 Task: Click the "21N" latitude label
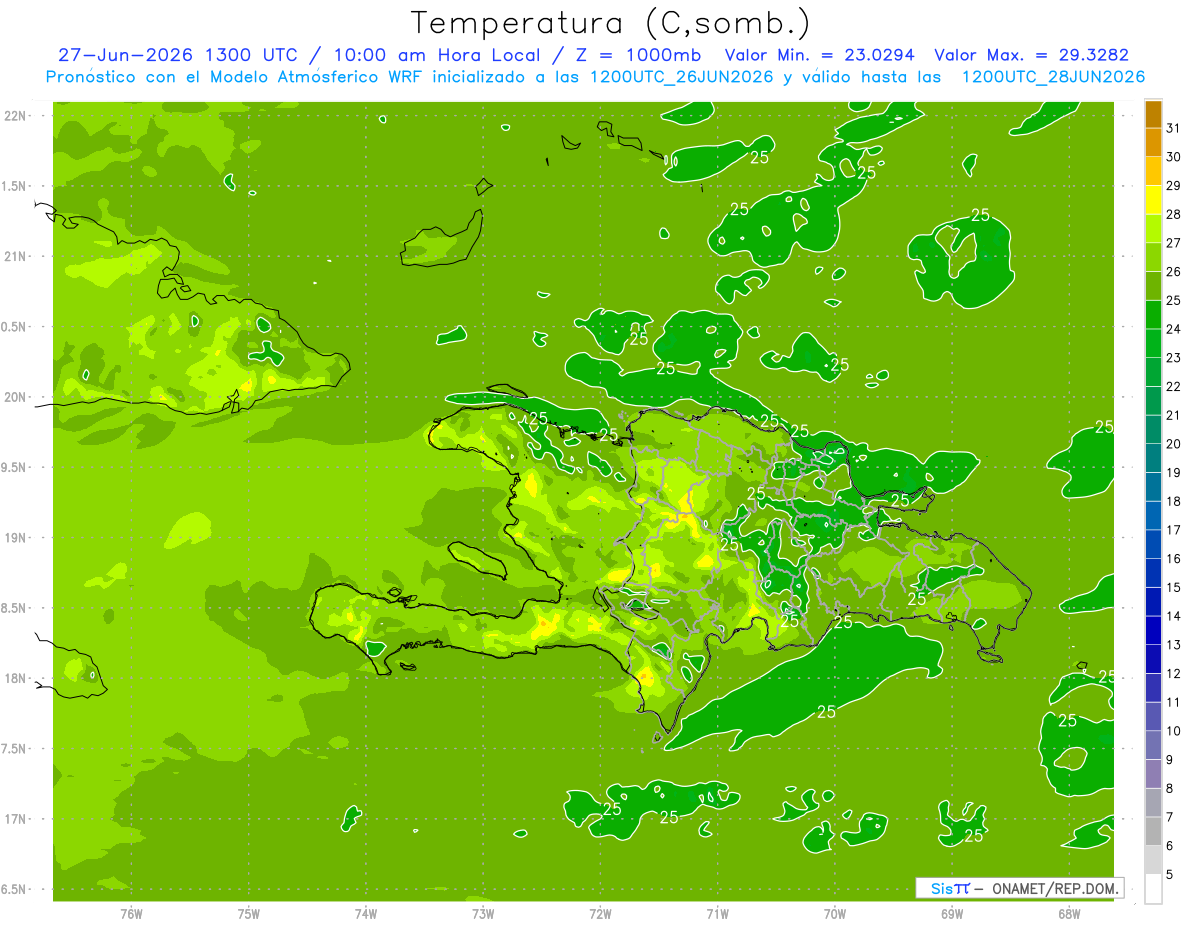[17, 257]
